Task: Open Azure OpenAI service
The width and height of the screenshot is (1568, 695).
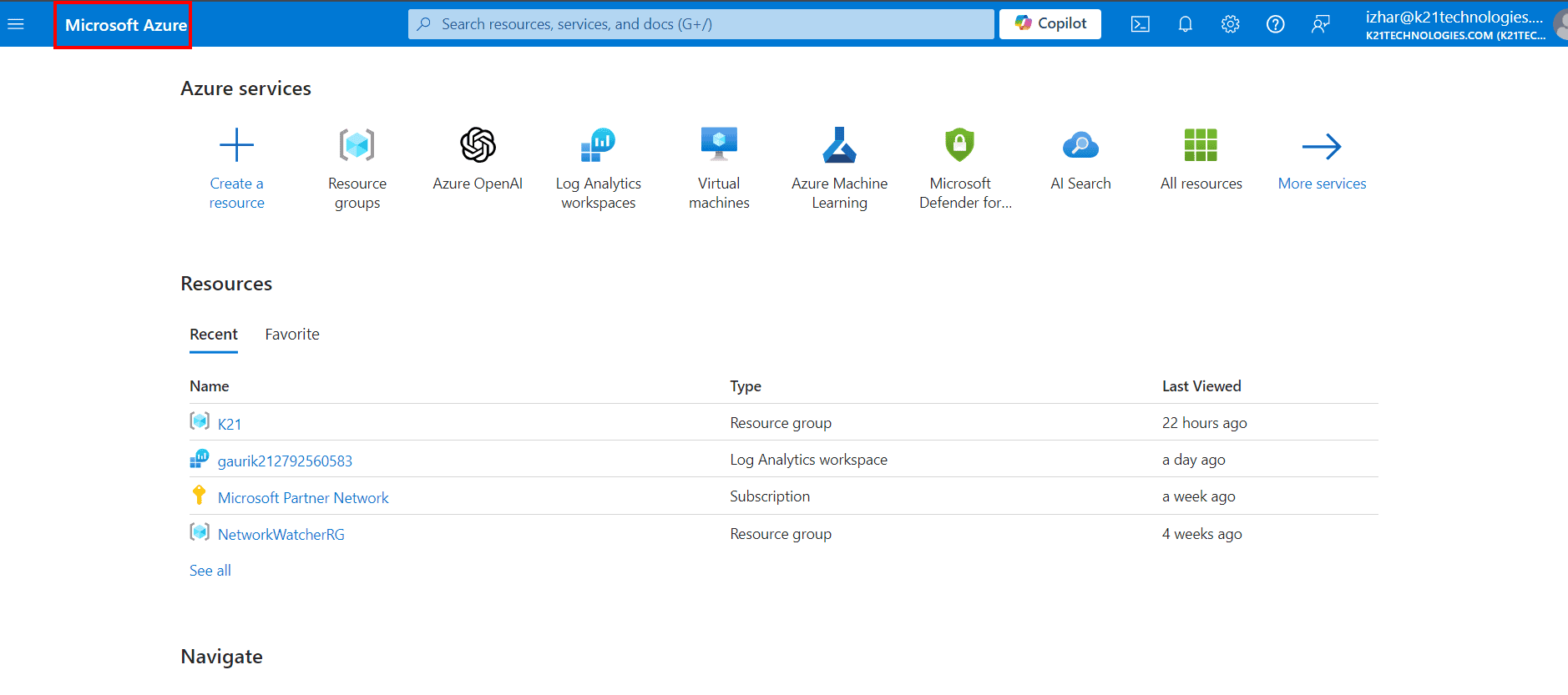Action: pos(478,146)
